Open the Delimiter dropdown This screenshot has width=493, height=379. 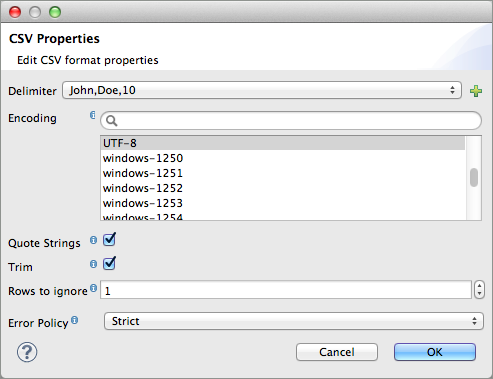[x=262, y=90]
